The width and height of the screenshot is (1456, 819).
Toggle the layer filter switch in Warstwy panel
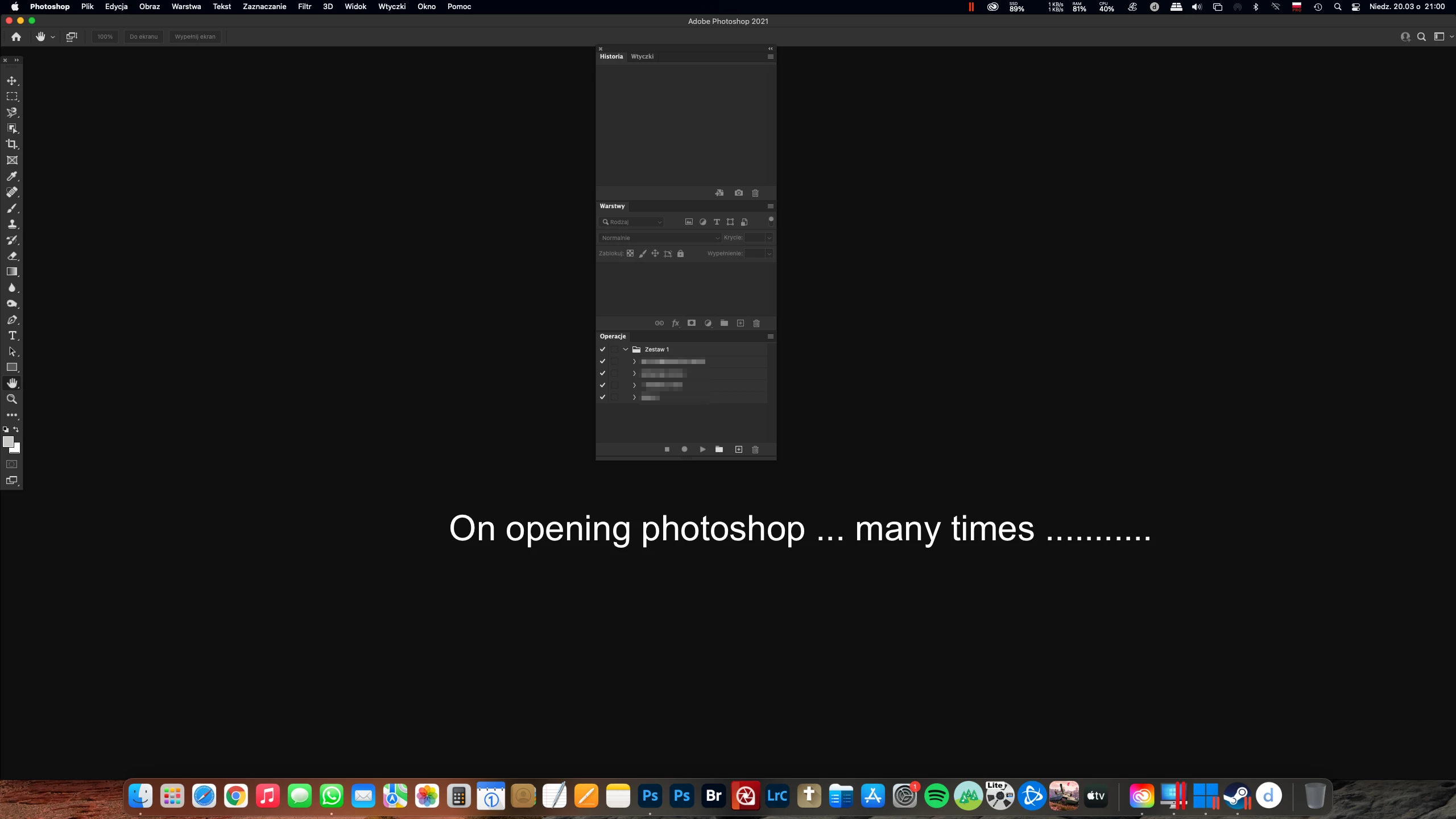tap(771, 221)
